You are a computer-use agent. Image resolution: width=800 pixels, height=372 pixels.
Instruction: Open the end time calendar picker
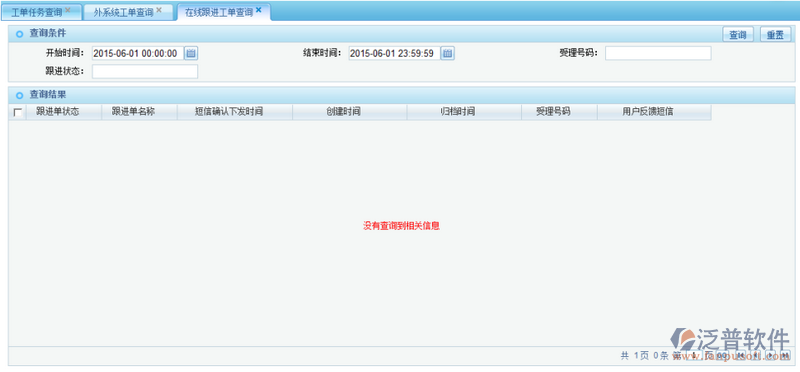click(x=447, y=53)
